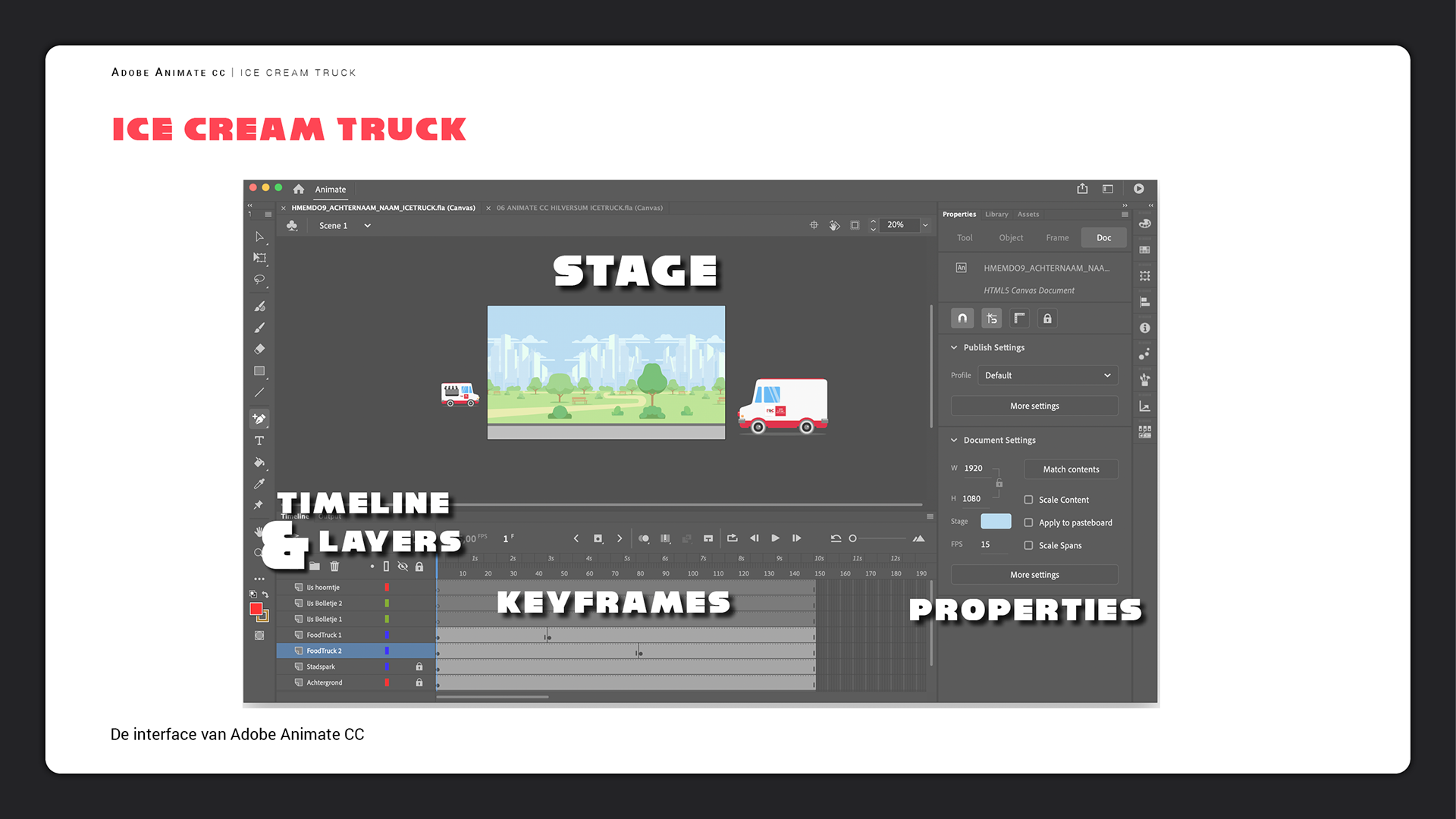Switch to the Frame properties tab
Screen dimensions: 1456x819
coord(1057,238)
